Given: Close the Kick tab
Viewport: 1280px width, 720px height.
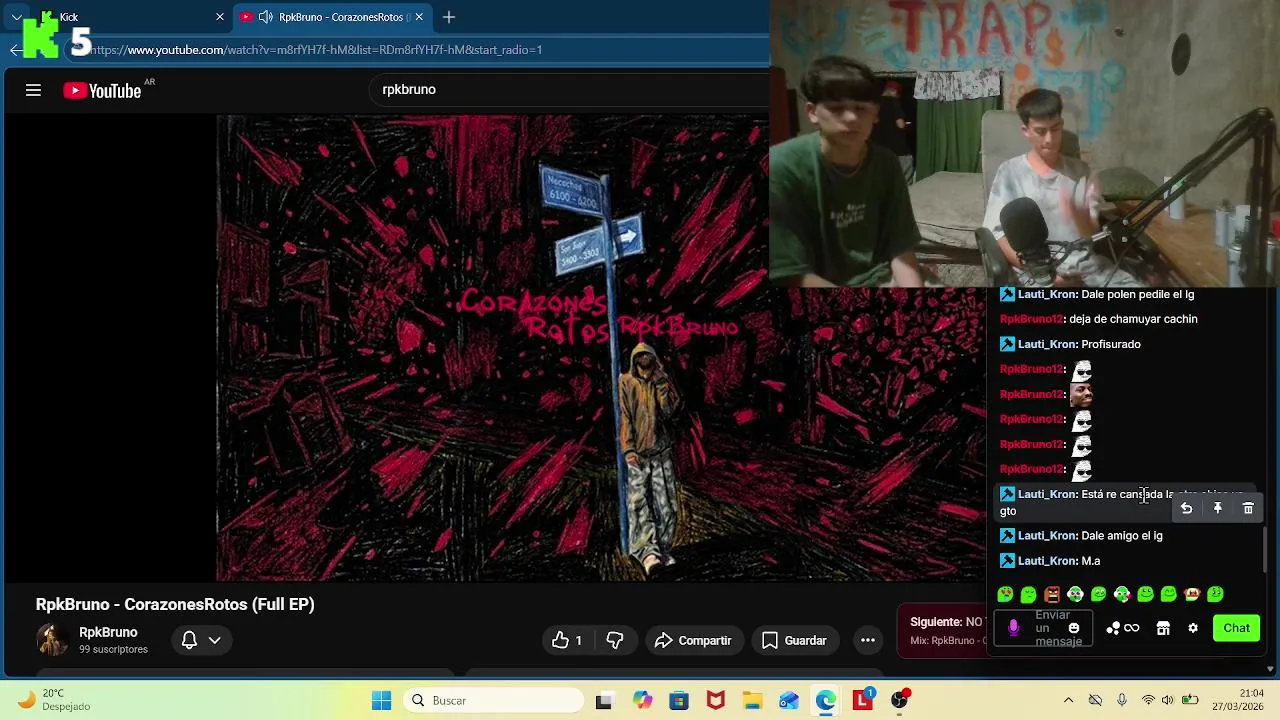Looking at the screenshot, I should pyautogui.click(x=220, y=17).
